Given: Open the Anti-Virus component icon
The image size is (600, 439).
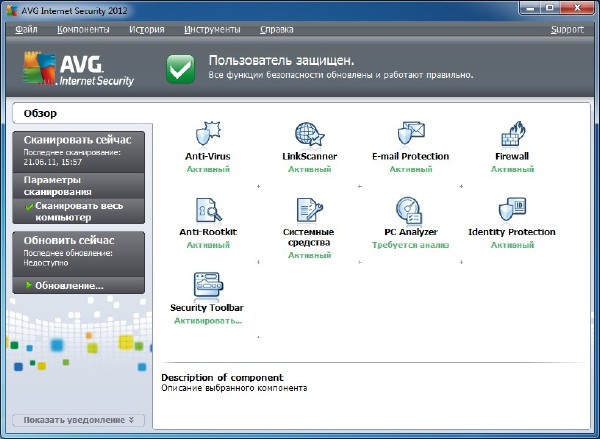Looking at the screenshot, I should 207,135.
